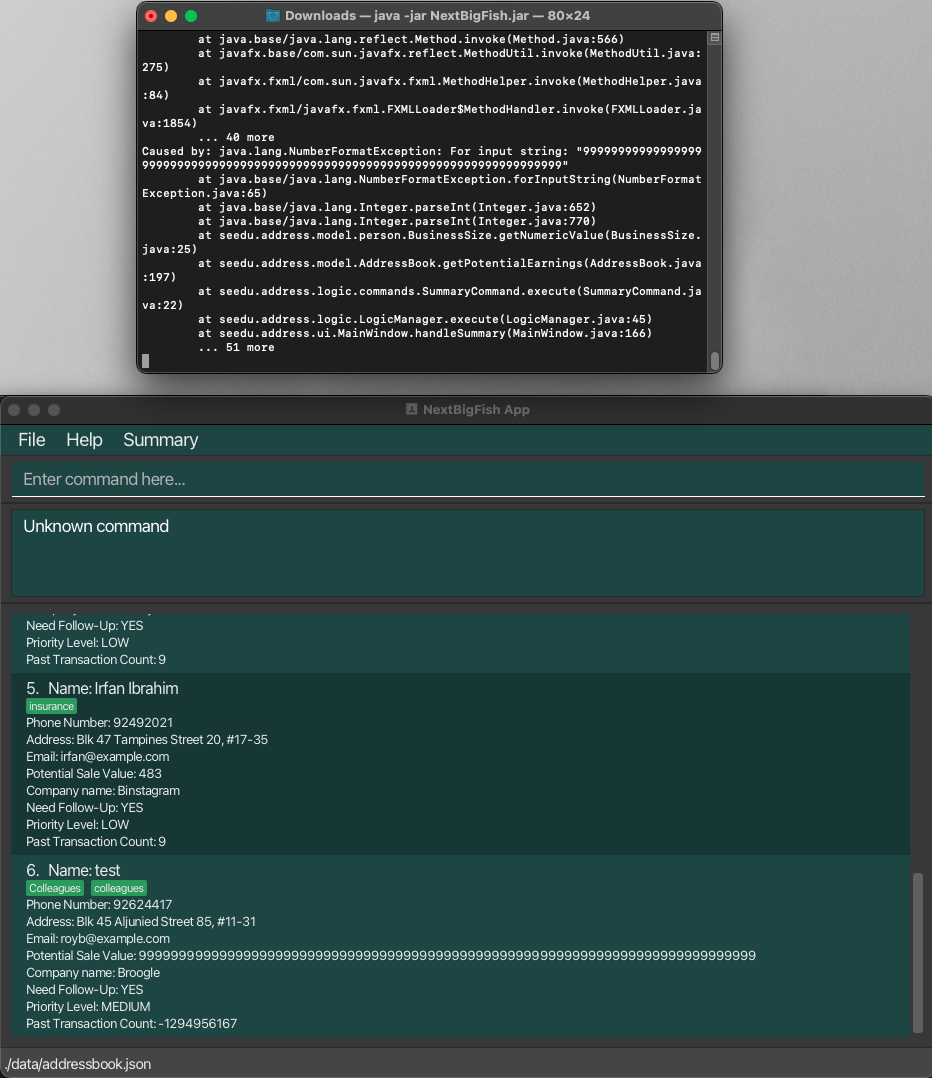Click terminal line with 'MainWindow.handleSummary'

tap(425, 333)
